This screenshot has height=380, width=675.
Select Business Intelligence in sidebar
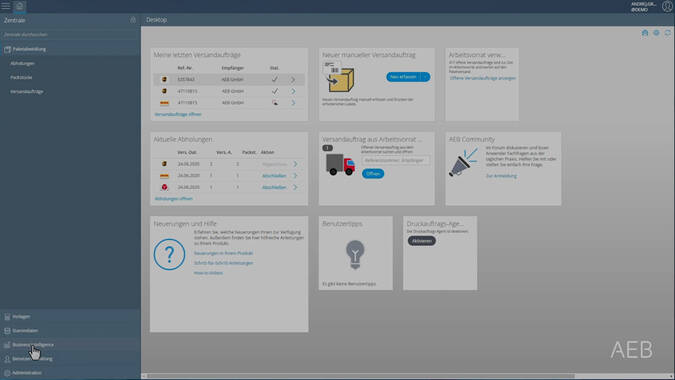click(33, 345)
